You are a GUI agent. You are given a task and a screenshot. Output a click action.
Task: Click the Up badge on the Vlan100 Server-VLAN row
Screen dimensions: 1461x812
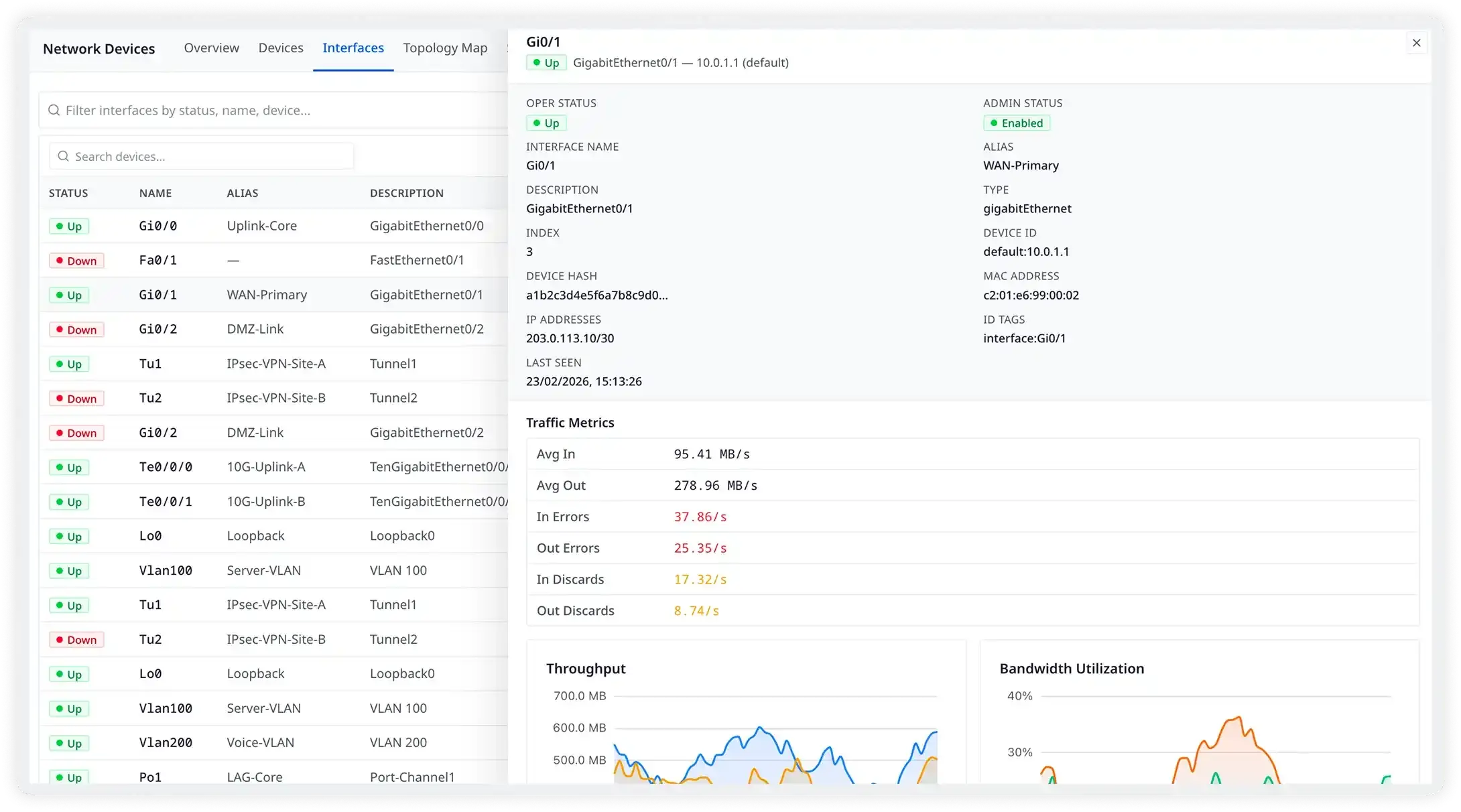coord(69,570)
